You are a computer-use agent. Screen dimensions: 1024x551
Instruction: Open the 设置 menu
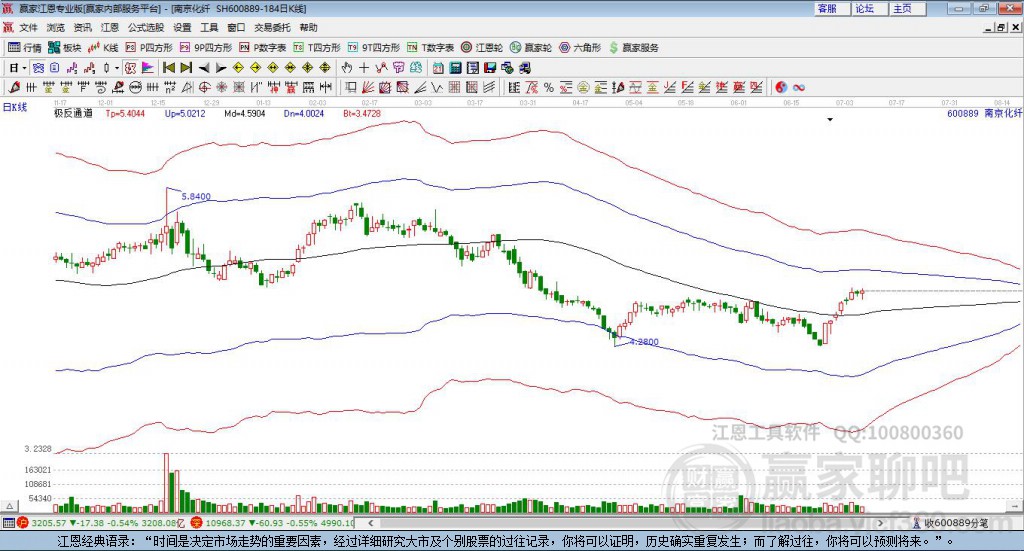pyautogui.click(x=182, y=27)
